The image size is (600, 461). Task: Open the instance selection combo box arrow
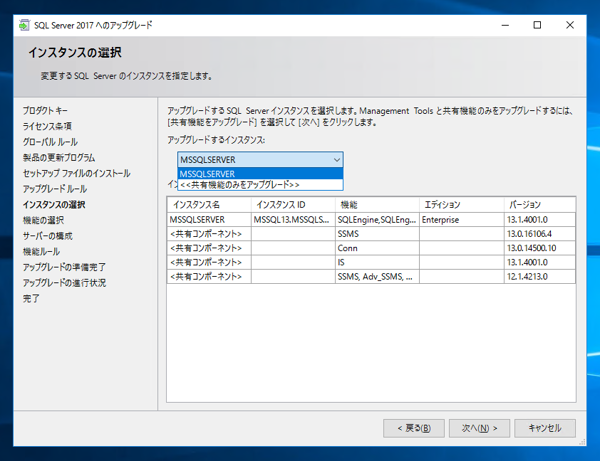click(x=337, y=160)
